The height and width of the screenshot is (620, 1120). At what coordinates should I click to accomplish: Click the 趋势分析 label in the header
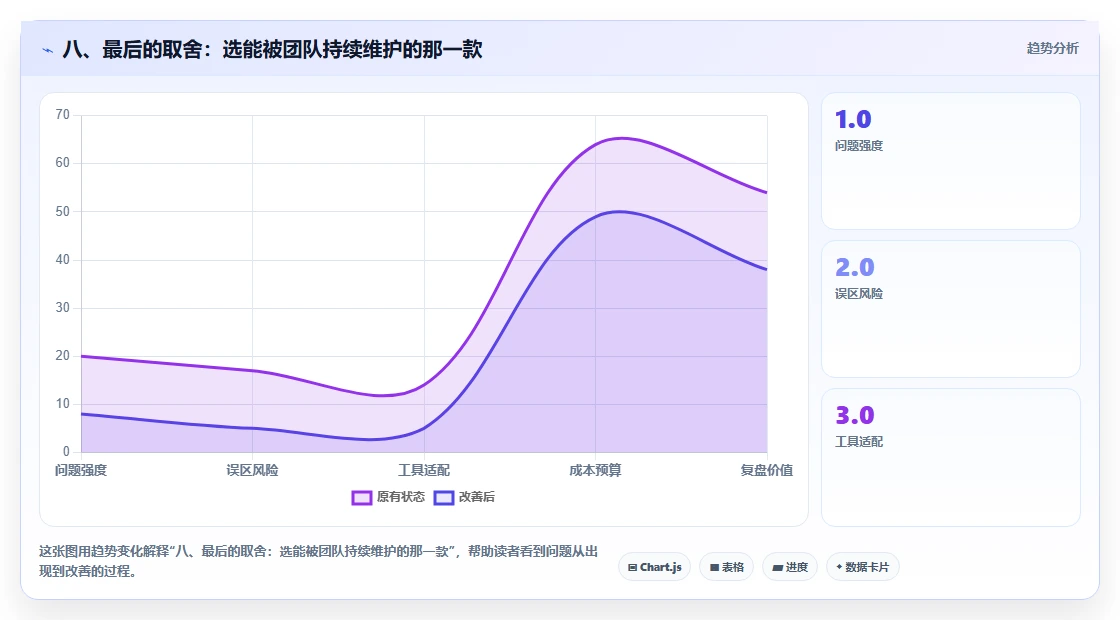click(x=1052, y=49)
